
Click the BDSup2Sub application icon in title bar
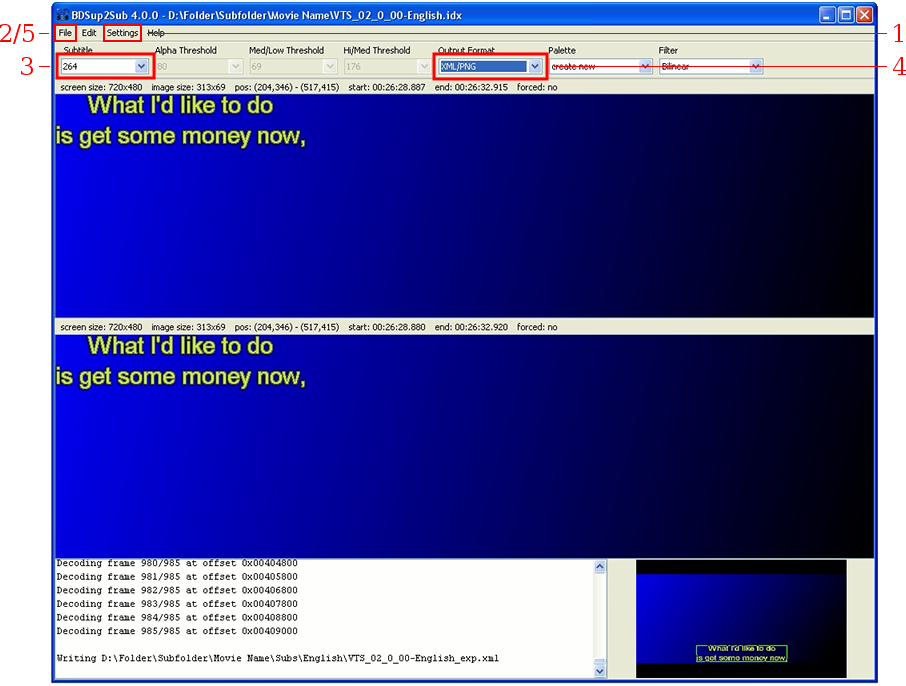point(62,15)
